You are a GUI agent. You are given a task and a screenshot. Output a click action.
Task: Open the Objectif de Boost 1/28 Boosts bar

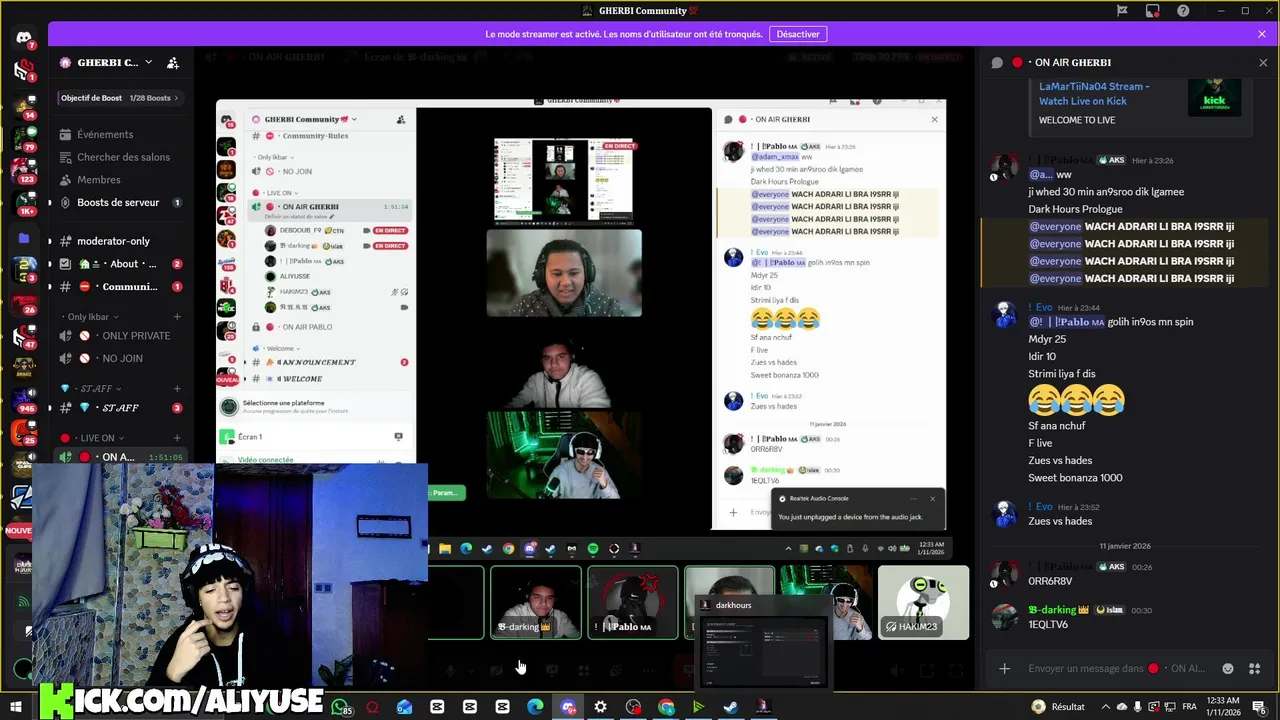[x=121, y=98]
